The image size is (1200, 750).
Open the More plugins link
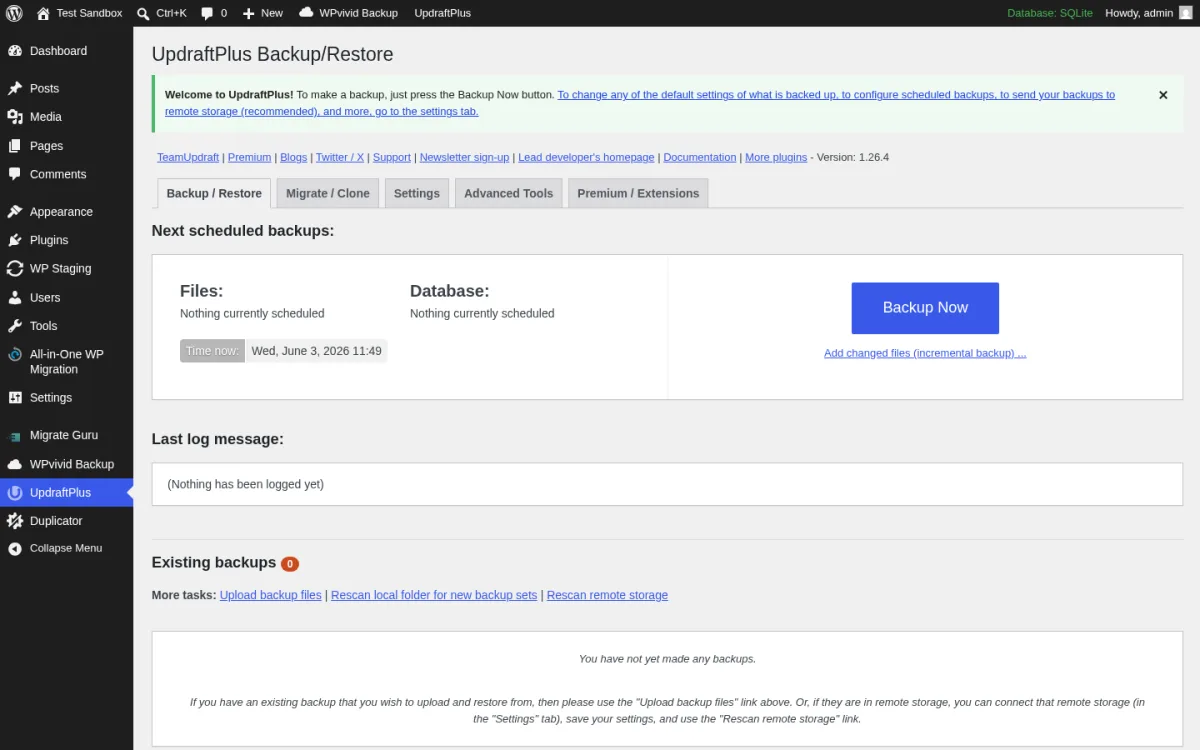[x=776, y=157]
